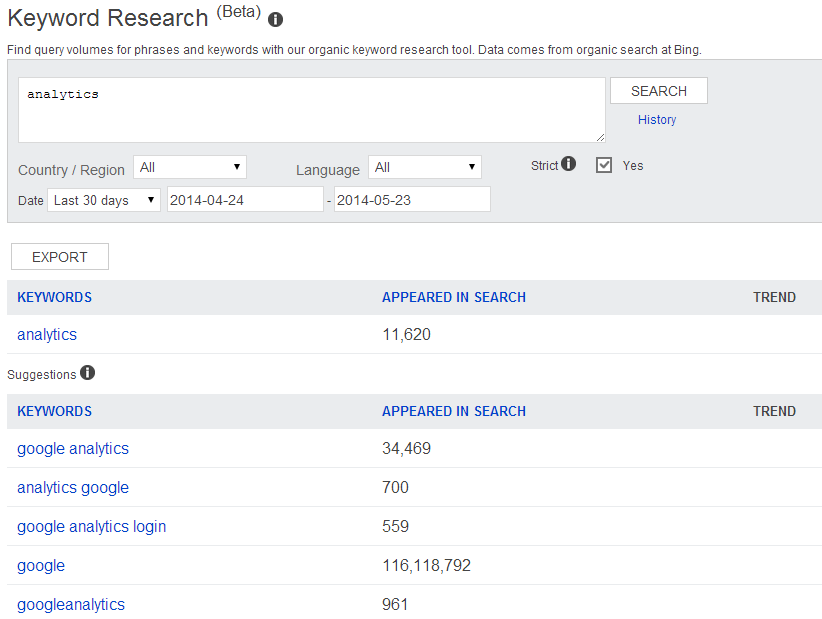Open the History link
The height and width of the screenshot is (619, 822).
pos(657,120)
